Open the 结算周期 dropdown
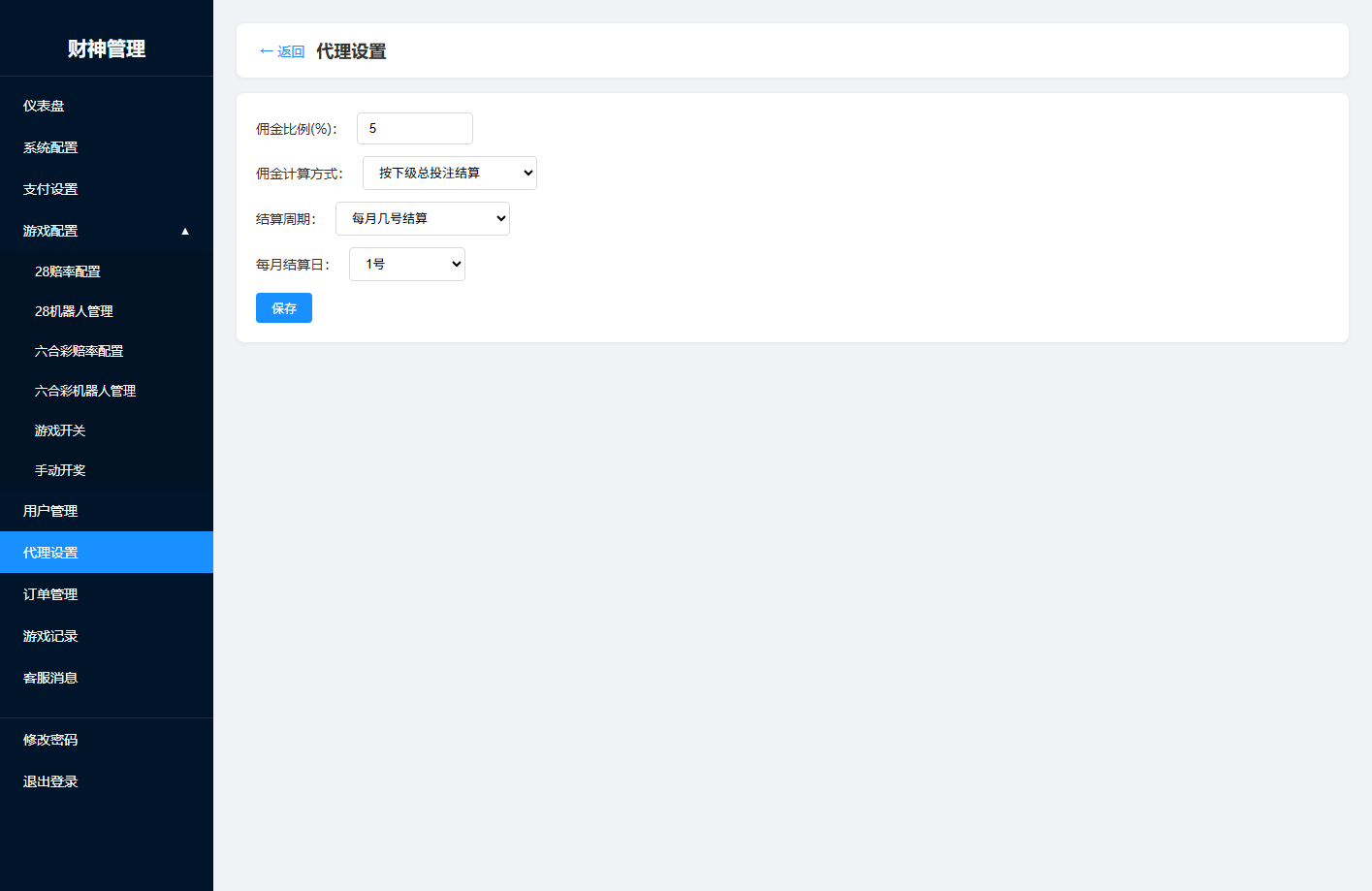Screen dimensions: 1372x891 click(423, 219)
